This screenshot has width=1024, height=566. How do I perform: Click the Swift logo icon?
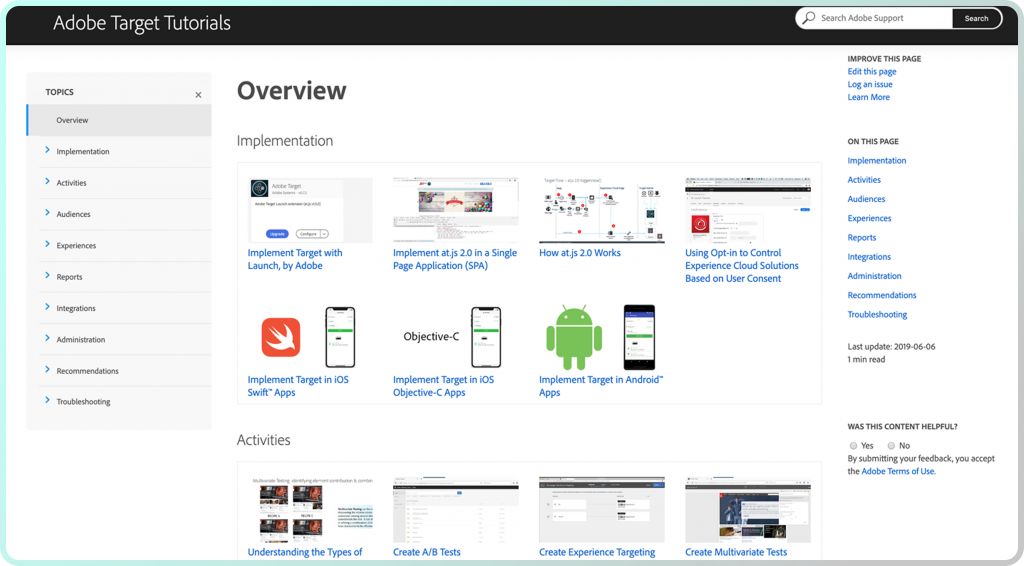coord(281,337)
